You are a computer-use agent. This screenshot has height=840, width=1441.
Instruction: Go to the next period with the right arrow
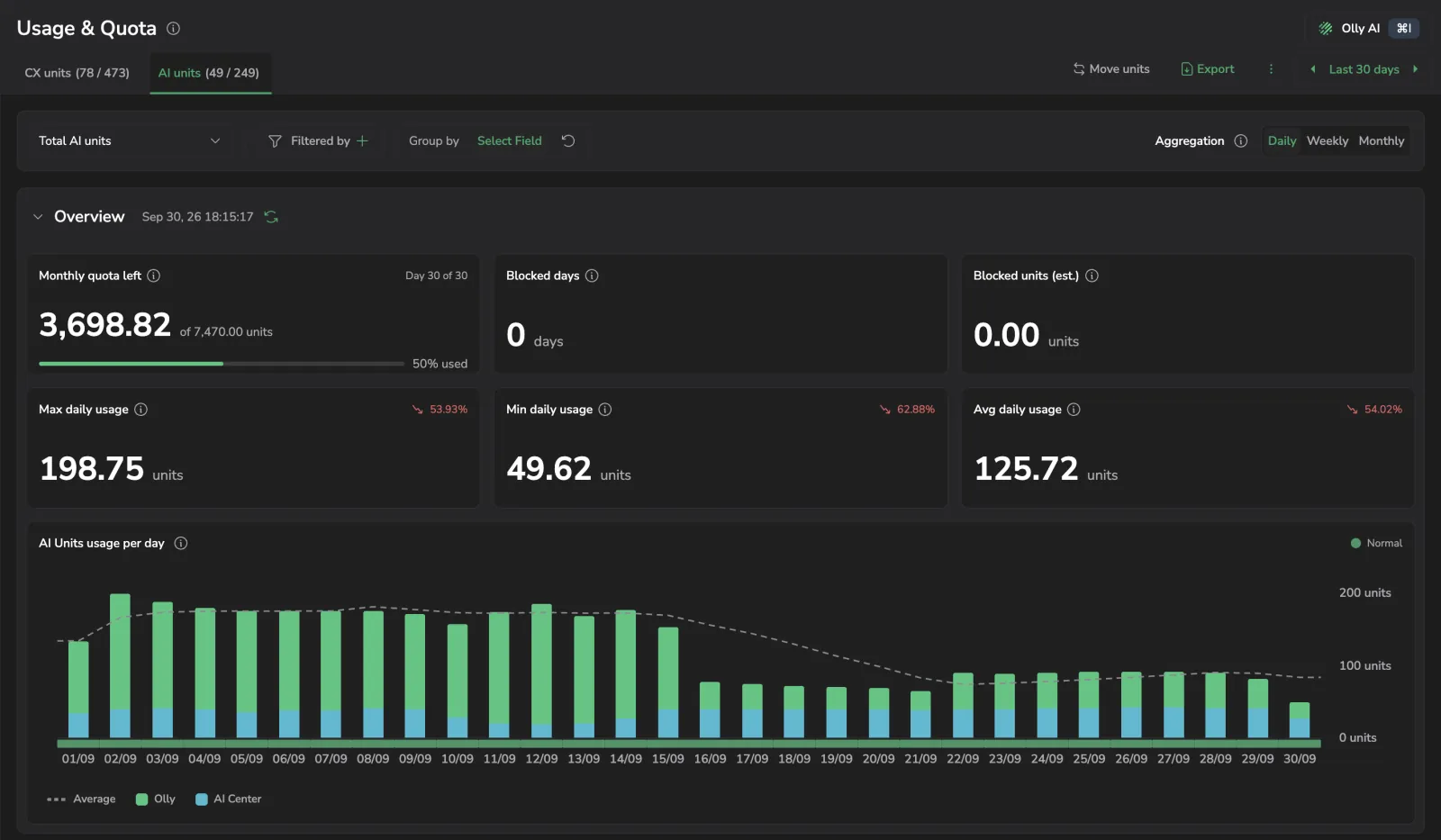coord(1415,69)
